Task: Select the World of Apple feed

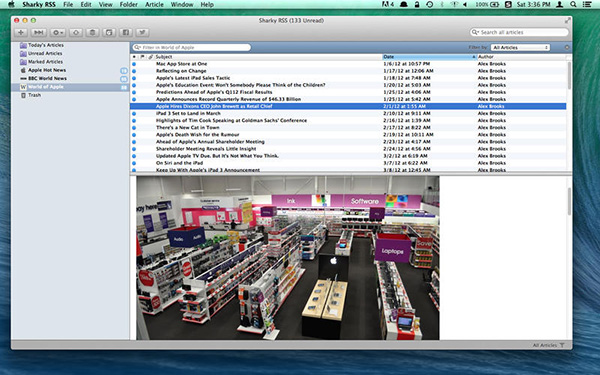Action: point(70,87)
